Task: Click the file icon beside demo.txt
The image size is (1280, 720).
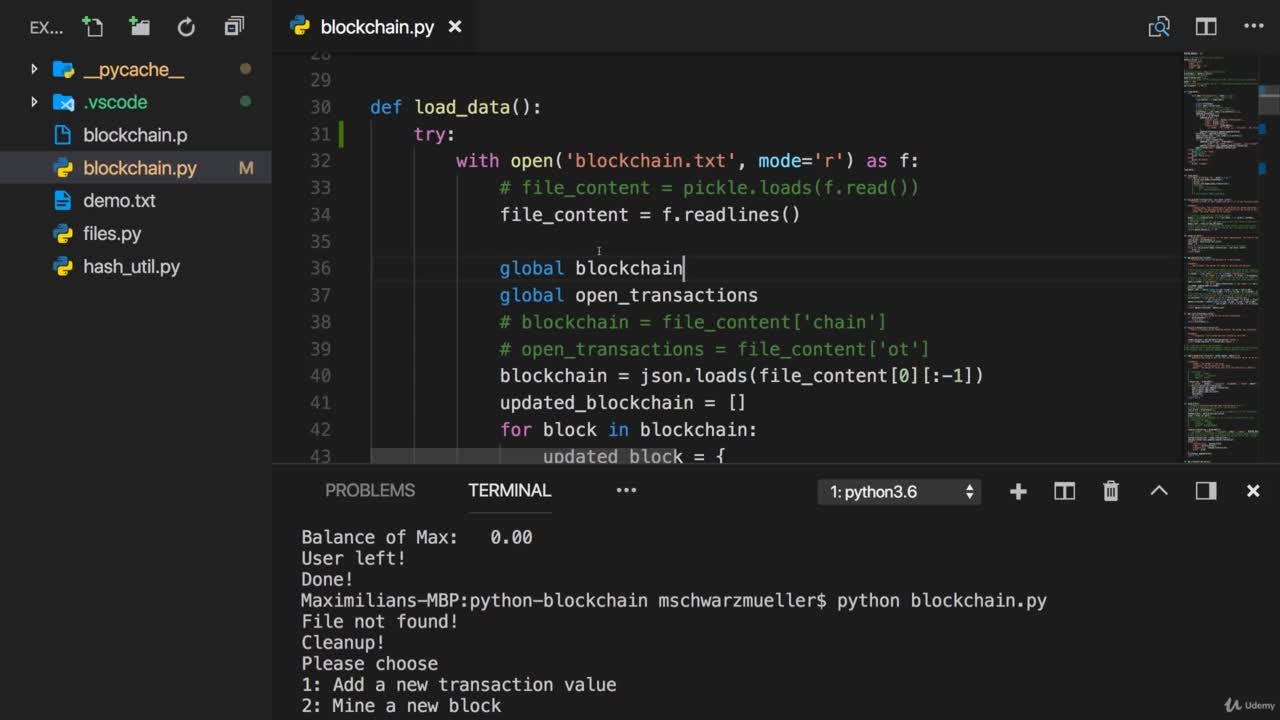Action: [63, 201]
